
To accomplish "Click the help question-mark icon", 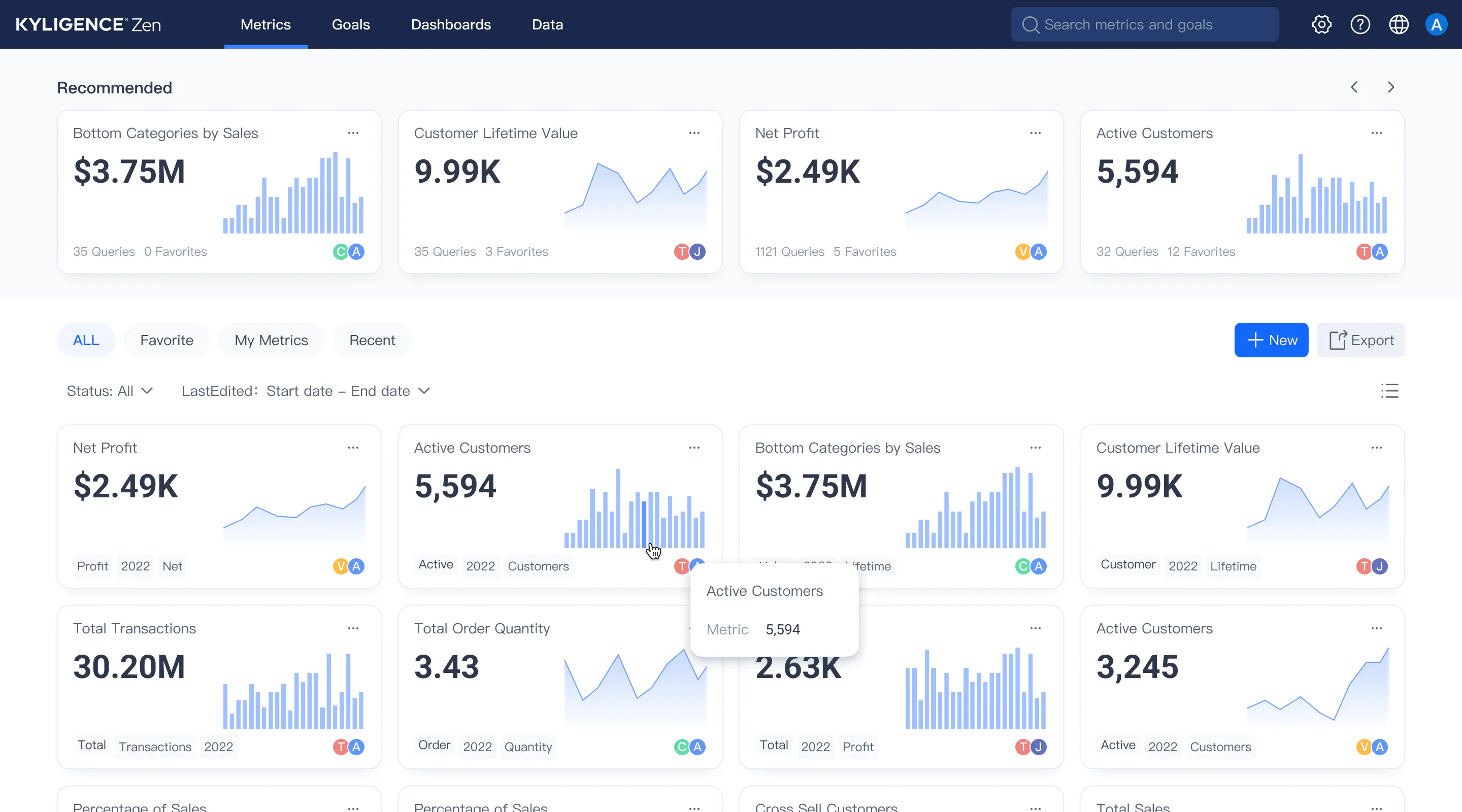I will click(x=1360, y=24).
